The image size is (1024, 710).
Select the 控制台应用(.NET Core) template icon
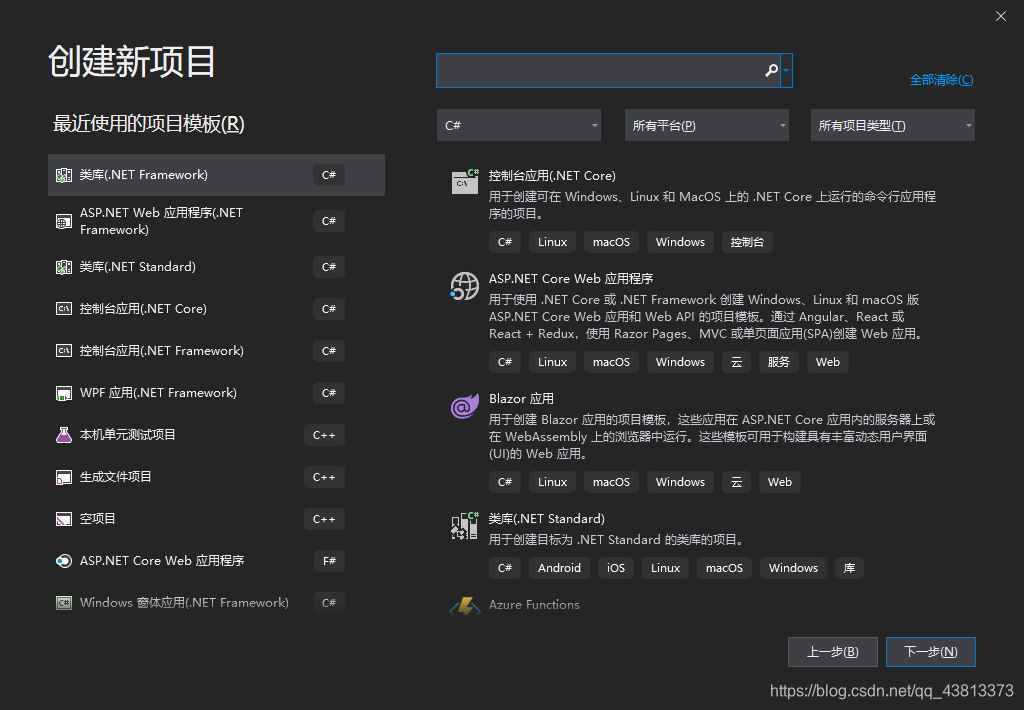[464, 183]
